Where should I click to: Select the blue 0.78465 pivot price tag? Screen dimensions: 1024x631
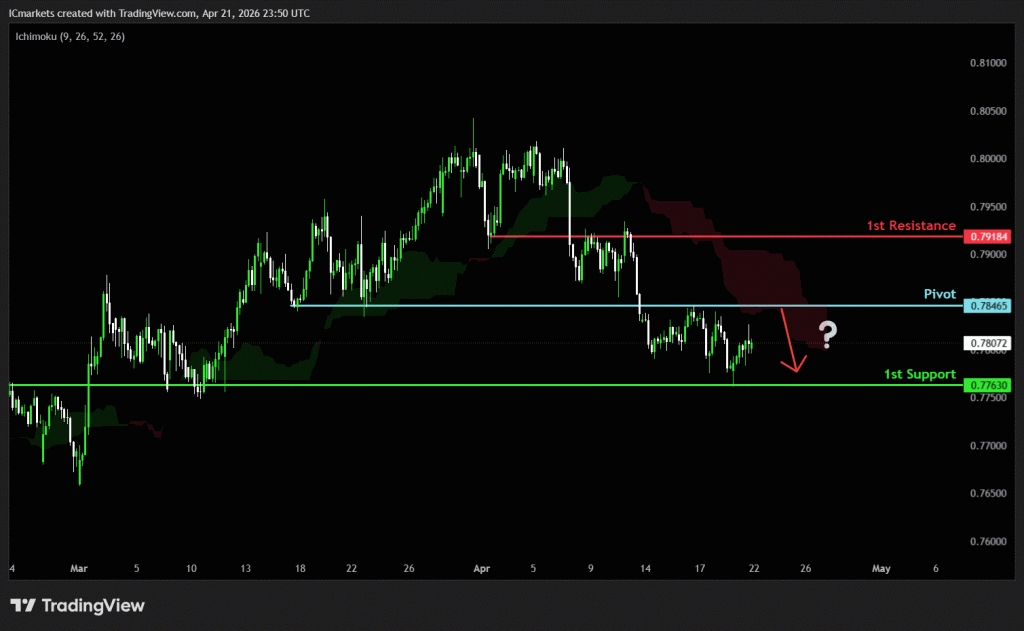point(987,305)
